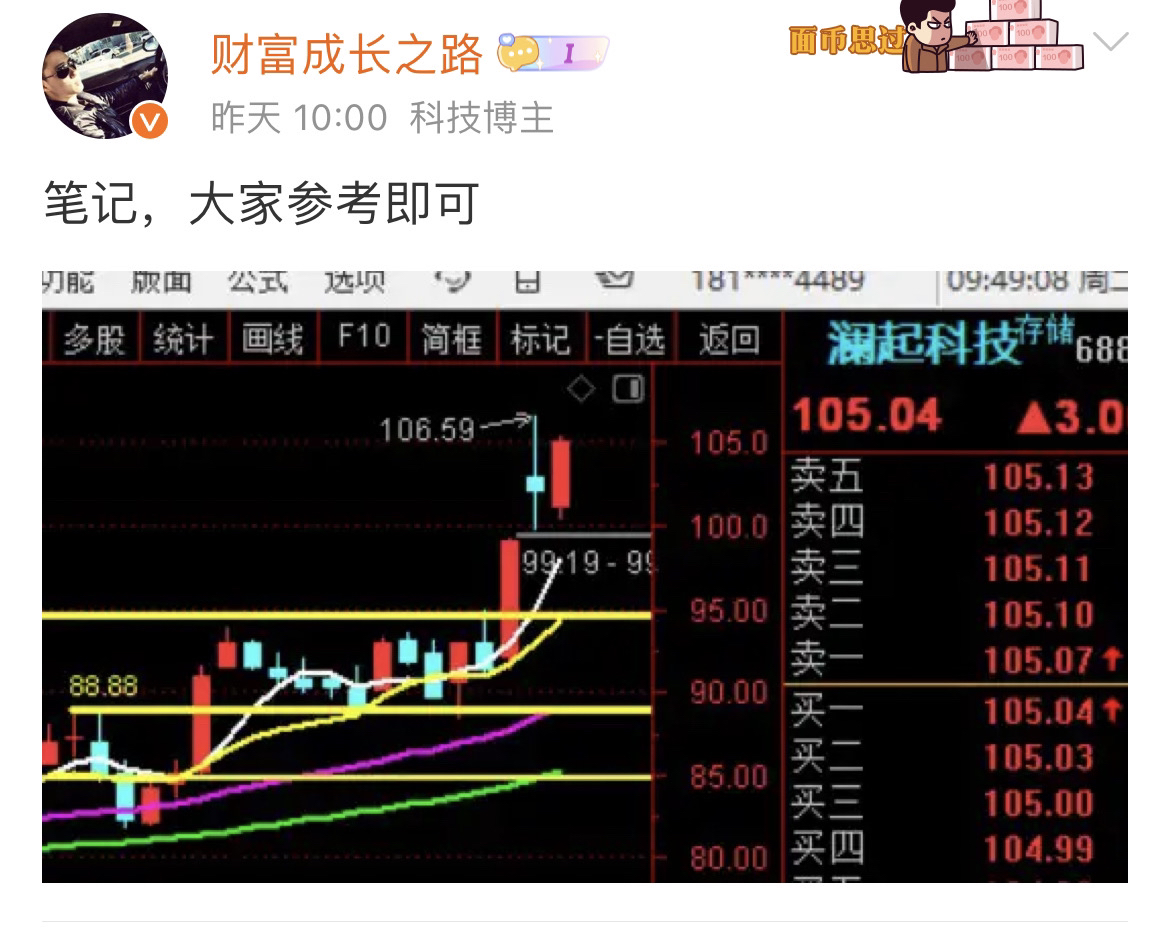Click the 卖四 price 105.12

click(1038, 523)
